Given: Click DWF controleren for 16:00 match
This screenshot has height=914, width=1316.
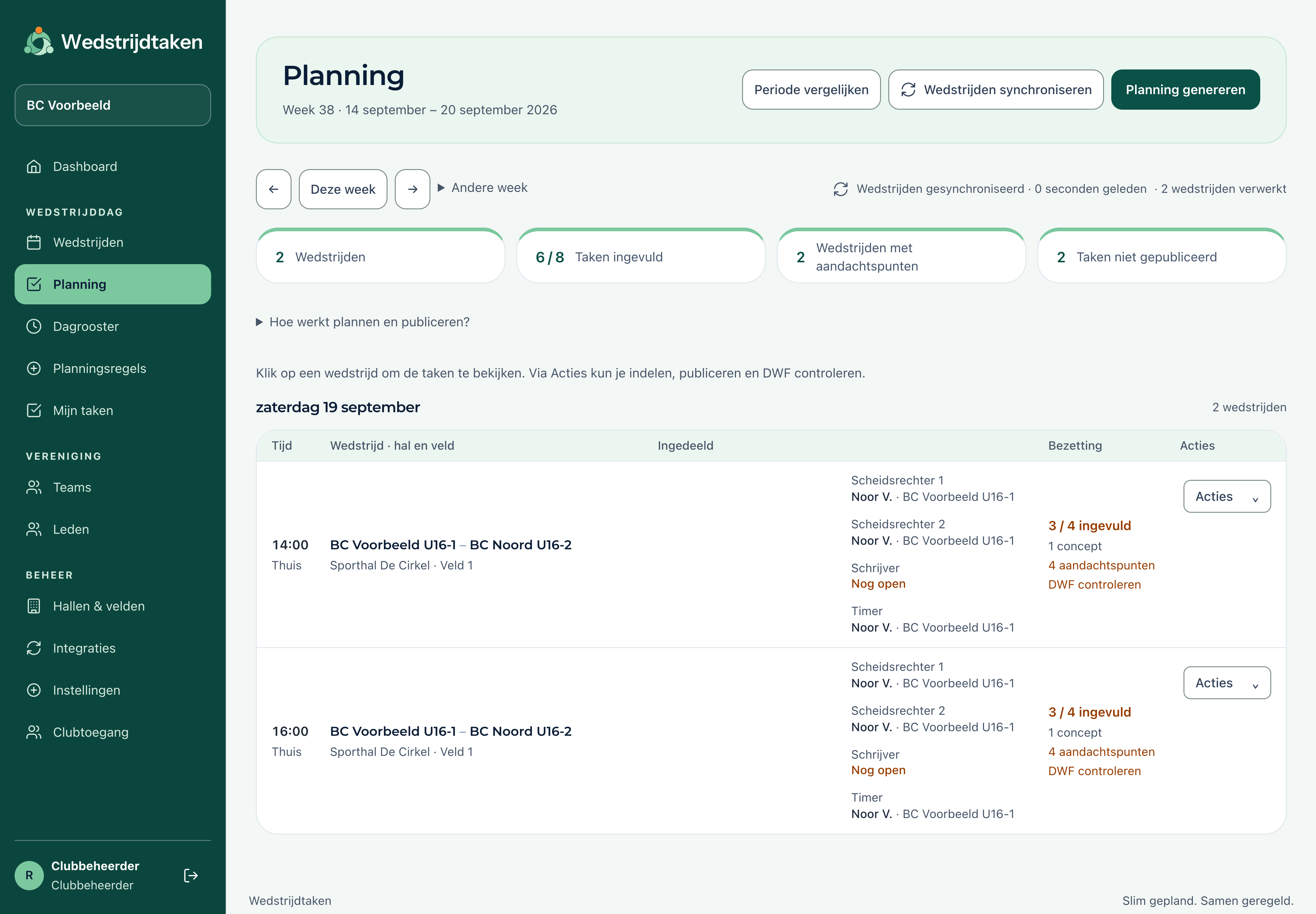Looking at the screenshot, I should (1094, 771).
